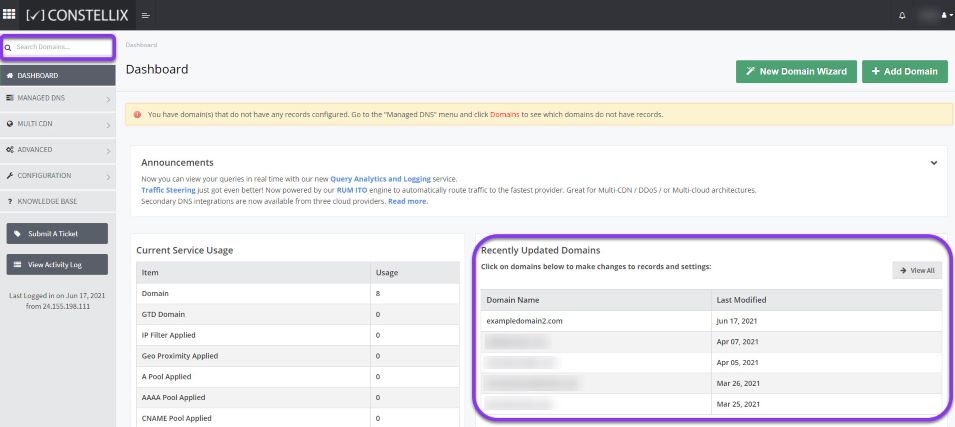
Task: Click the Configuration wrench icon
Action: (10, 175)
